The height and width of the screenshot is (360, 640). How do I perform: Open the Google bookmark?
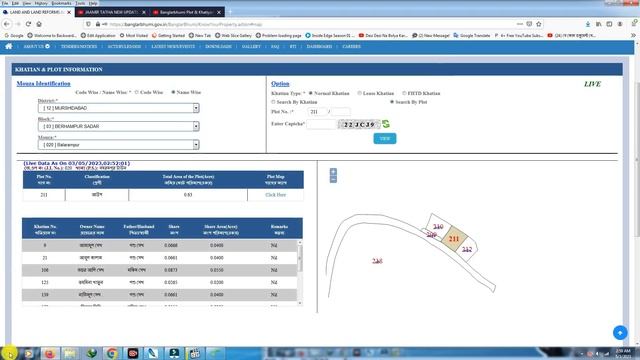14,36
